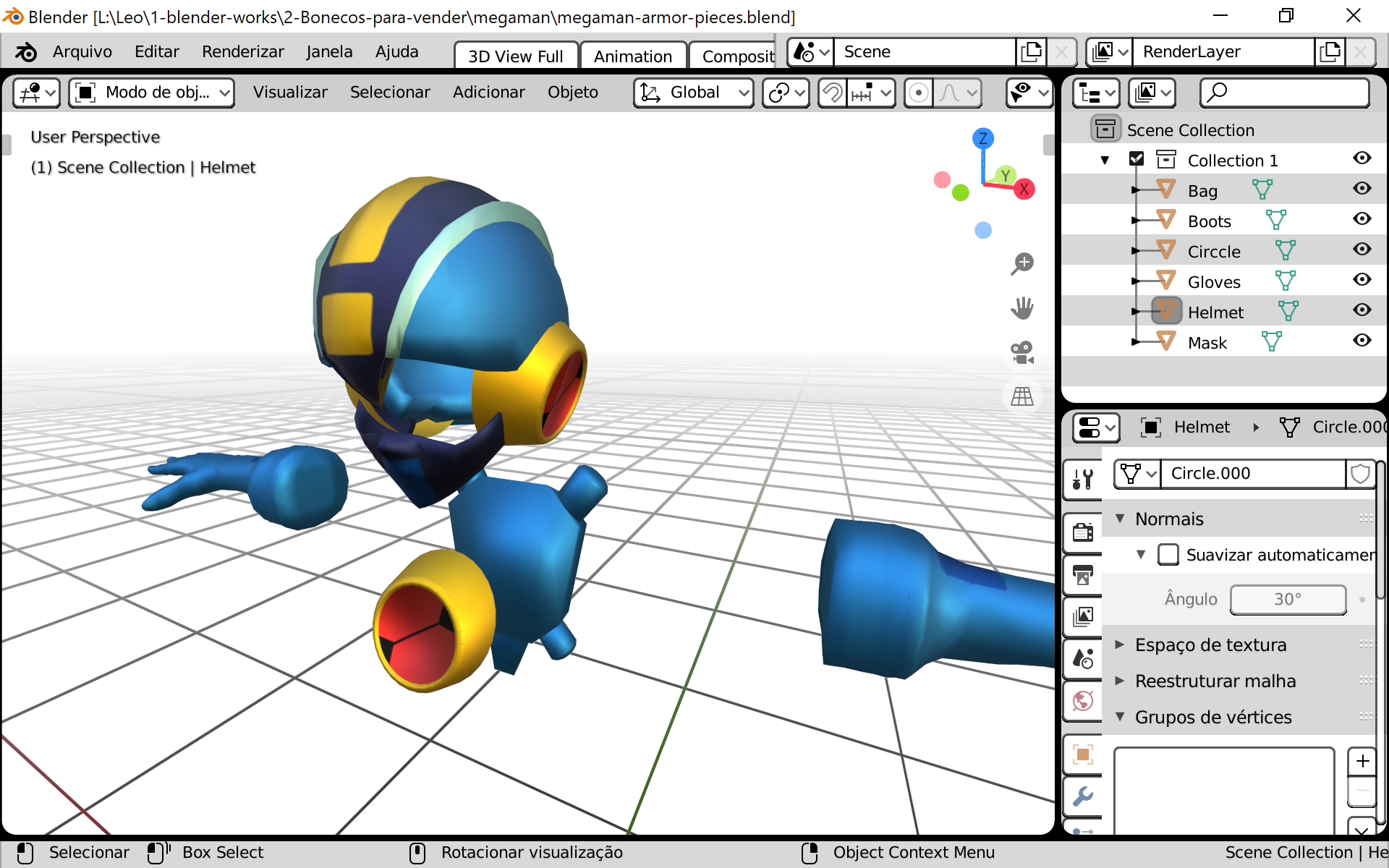Image resolution: width=1389 pixels, height=868 pixels.
Task: Click the Blender logo menu icon
Action: (x=26, y=52)
